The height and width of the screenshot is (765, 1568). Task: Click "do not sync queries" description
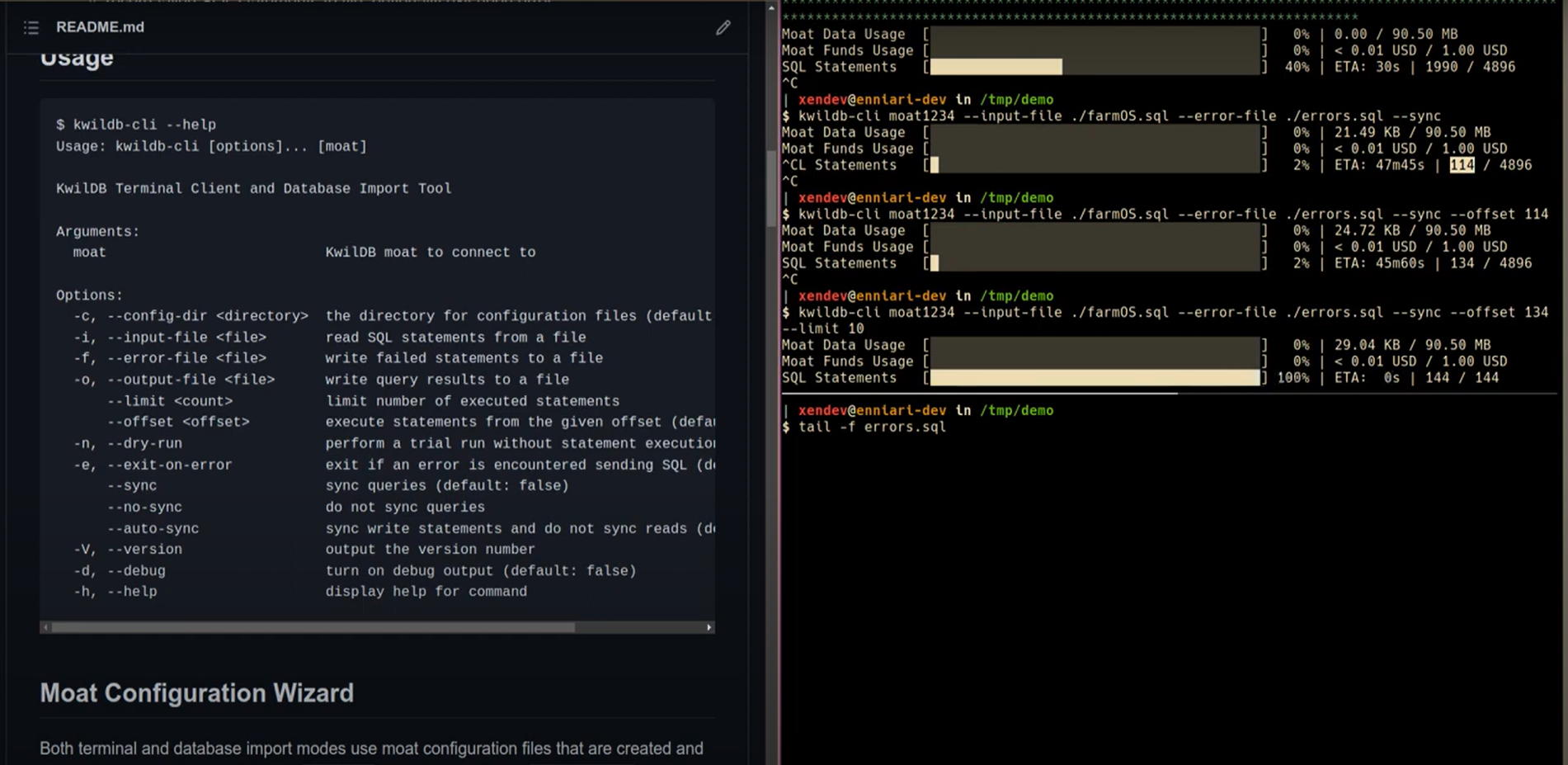(x=405, y=507)
